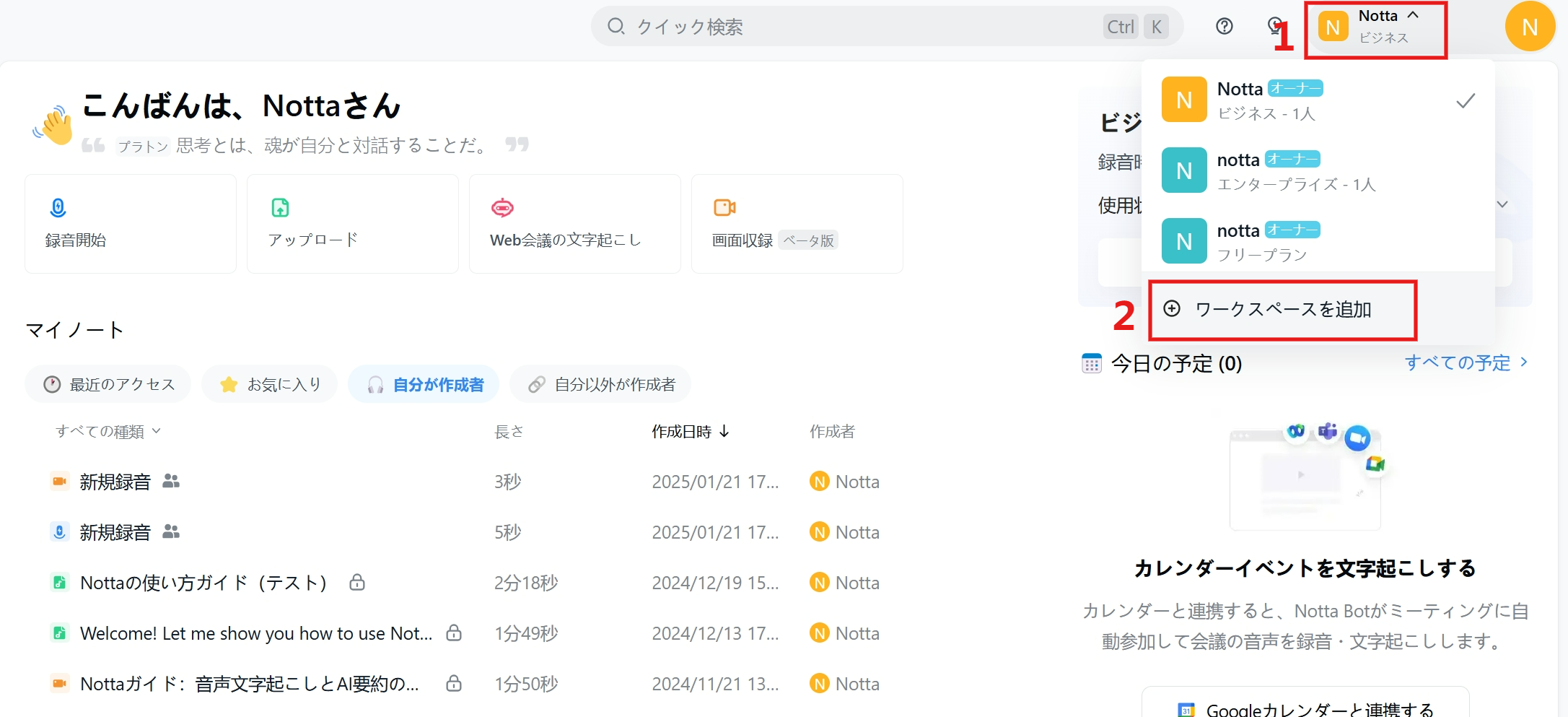Select the 自分が作成者 tab
Viewport: 1568px width, 717px height.
[424, 384]
